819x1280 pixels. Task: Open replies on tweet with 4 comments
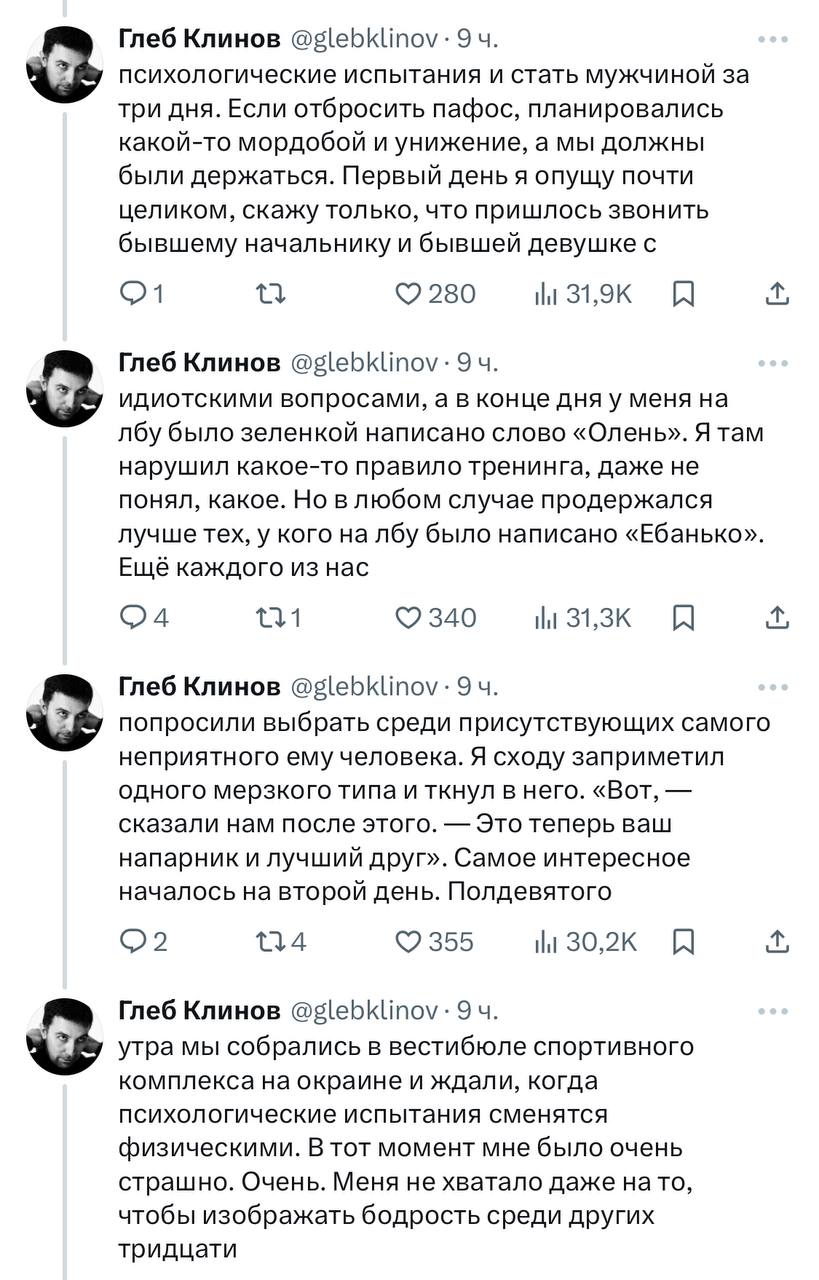coord(143,618)
